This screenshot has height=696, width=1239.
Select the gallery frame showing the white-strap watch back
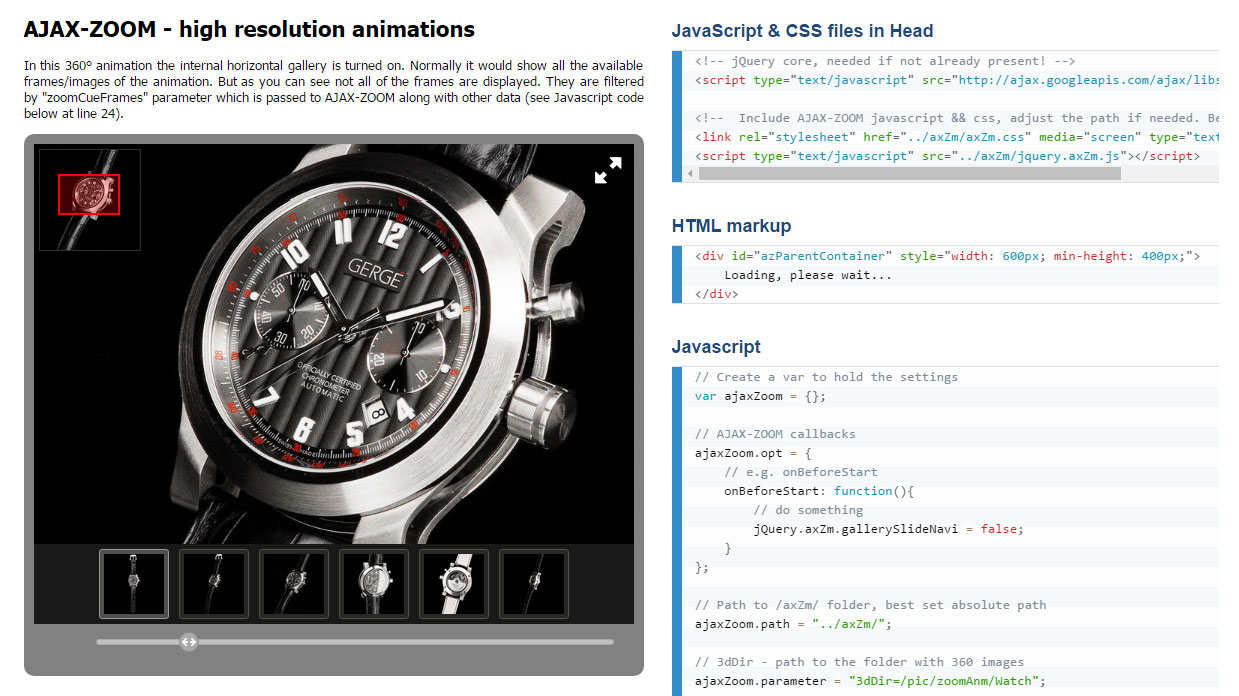click(454, 584)
